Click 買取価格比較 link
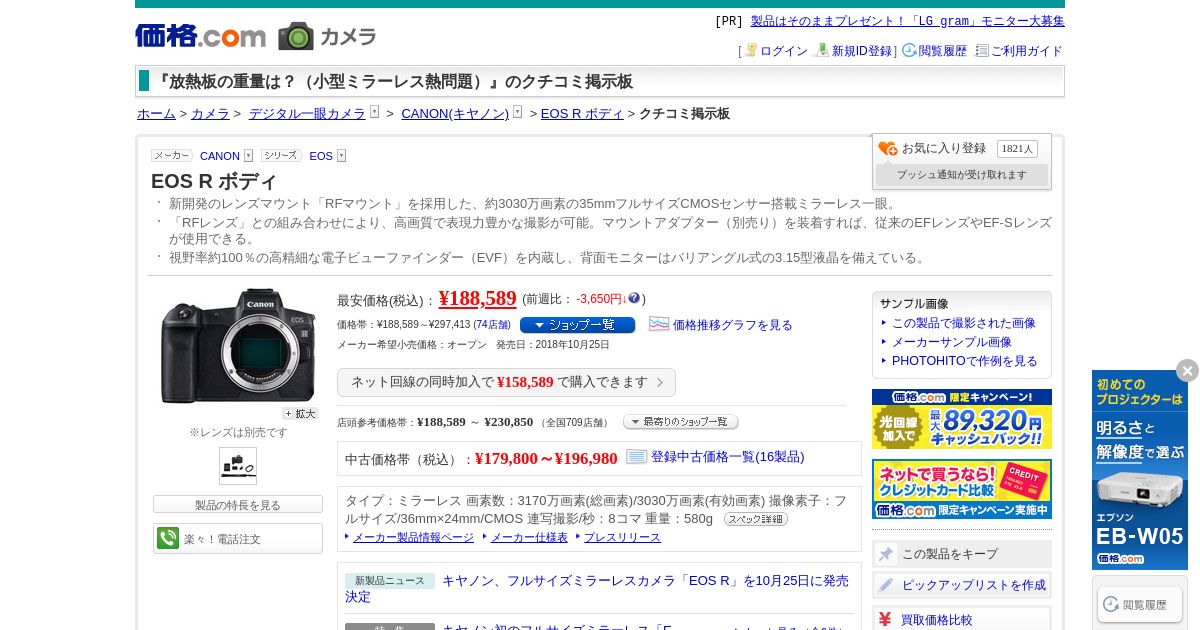This screenshot has height=630, width=1200. point(937,620)
